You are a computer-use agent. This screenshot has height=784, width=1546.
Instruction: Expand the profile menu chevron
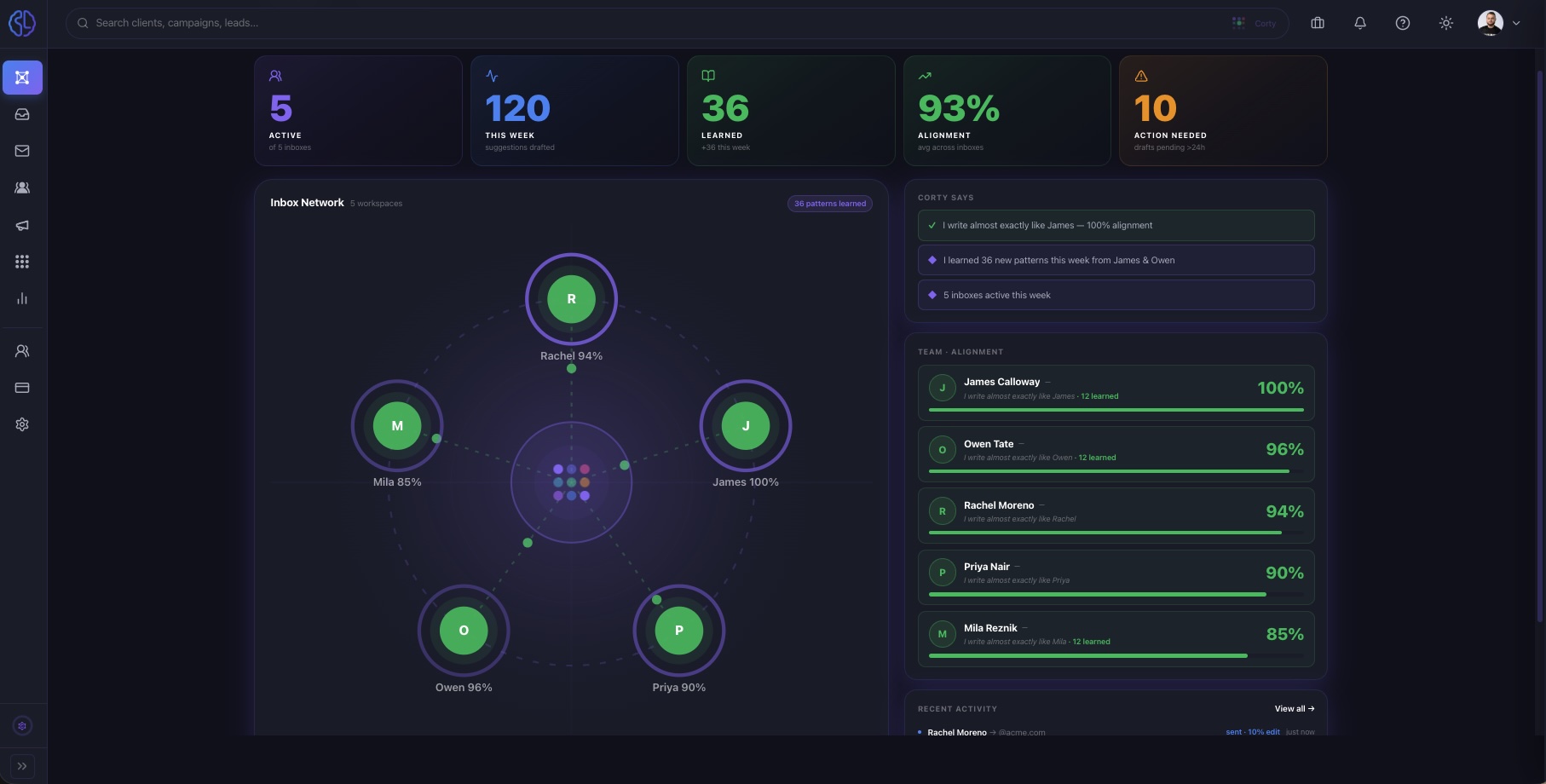coord(1516,24)
